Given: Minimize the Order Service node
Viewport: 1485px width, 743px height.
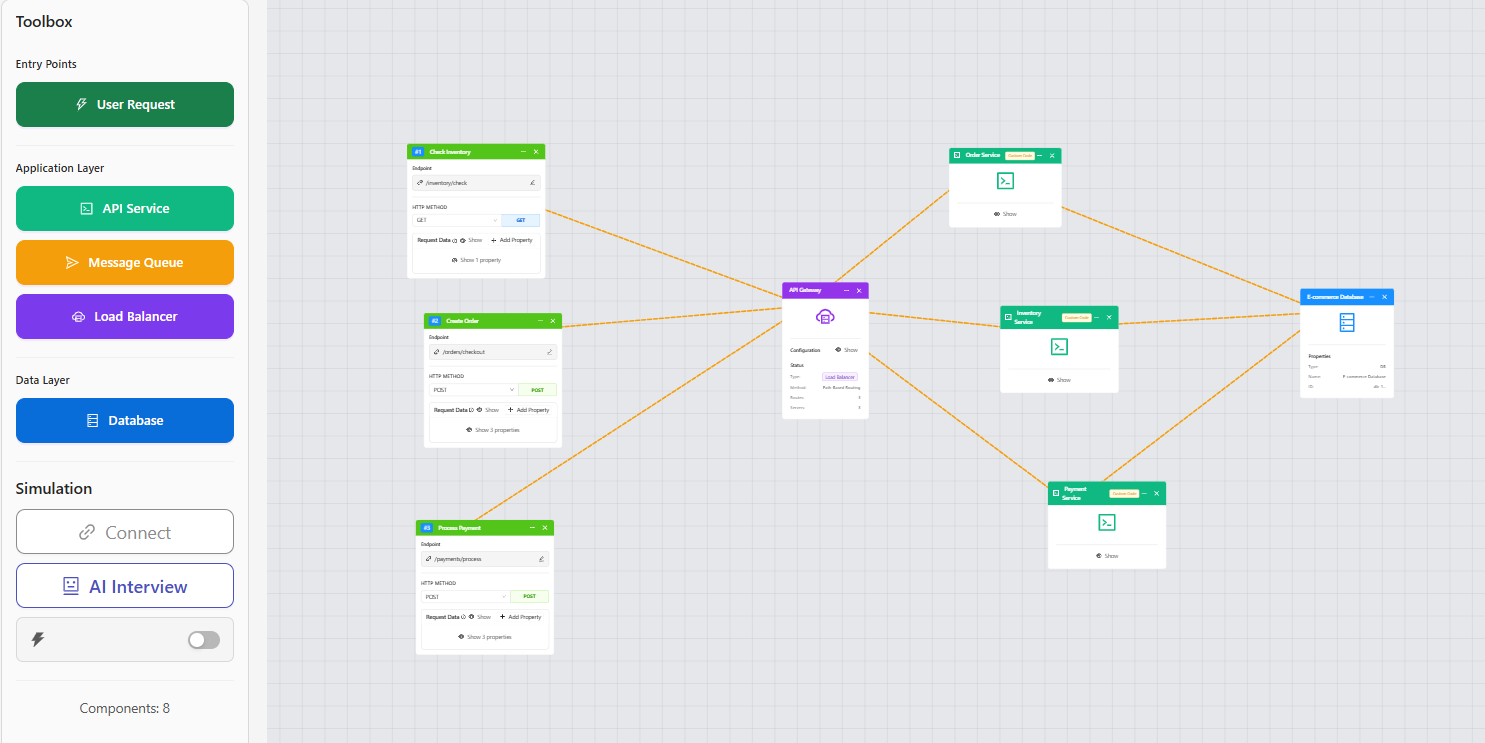Looking at the screenshot, I should pyautogui.click(x=1039, y=155).
